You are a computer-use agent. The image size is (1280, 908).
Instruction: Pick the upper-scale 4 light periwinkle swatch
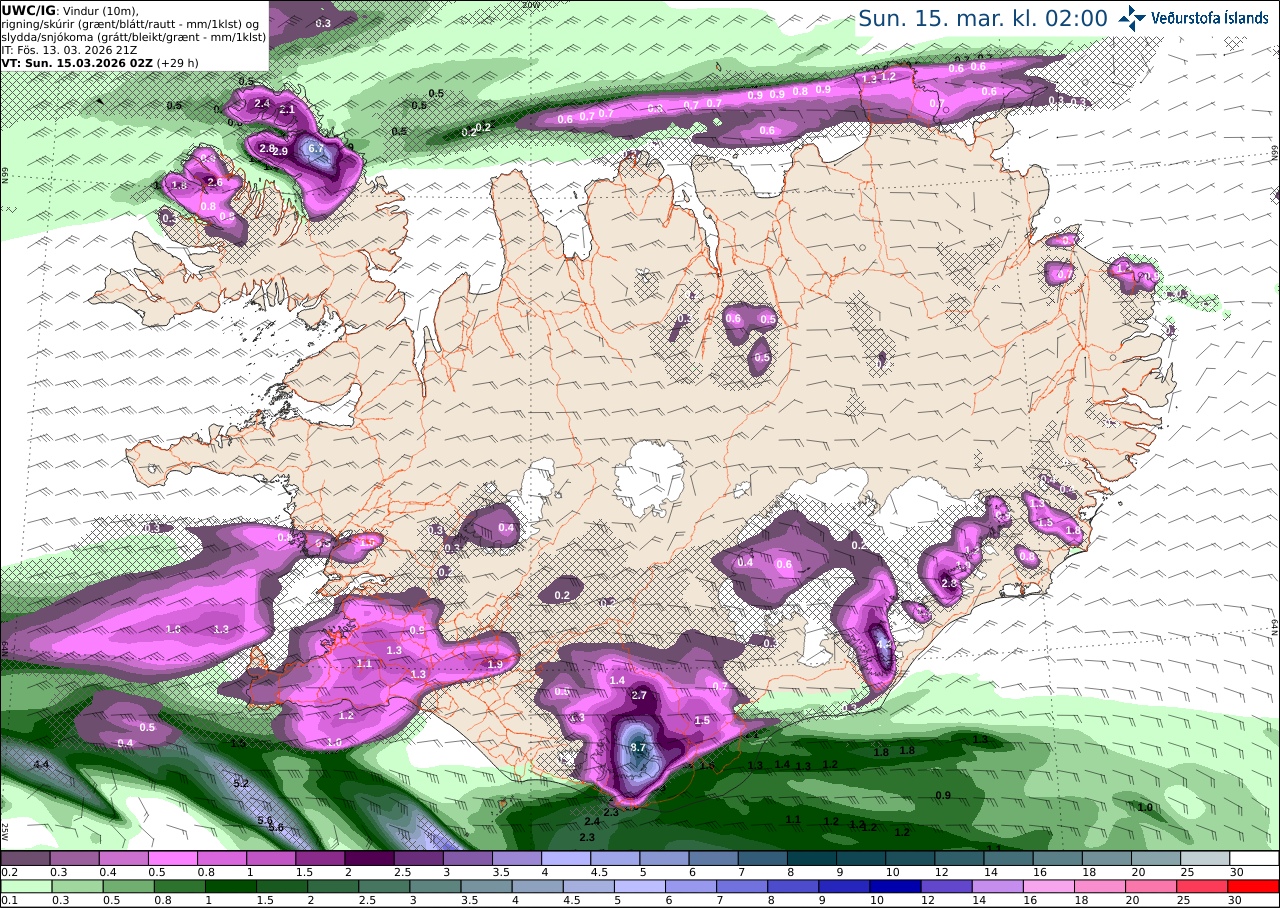pyautogui.click(x=566, y=858)
